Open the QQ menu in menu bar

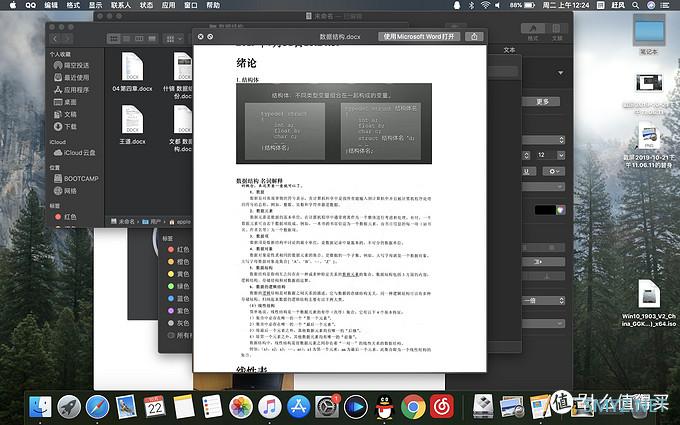[31, 5]
